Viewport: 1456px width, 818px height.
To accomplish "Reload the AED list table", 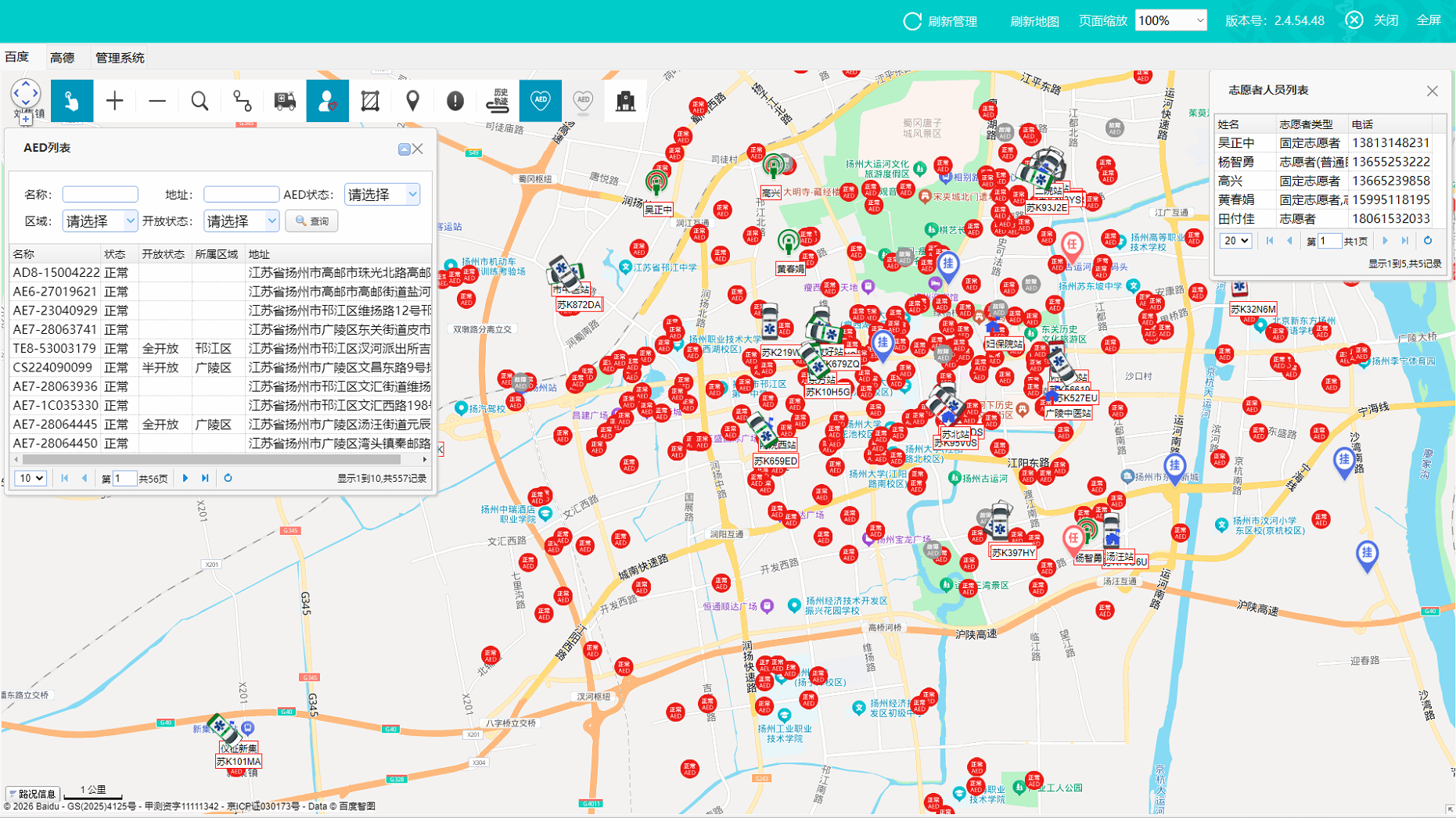I will [228, 478].
